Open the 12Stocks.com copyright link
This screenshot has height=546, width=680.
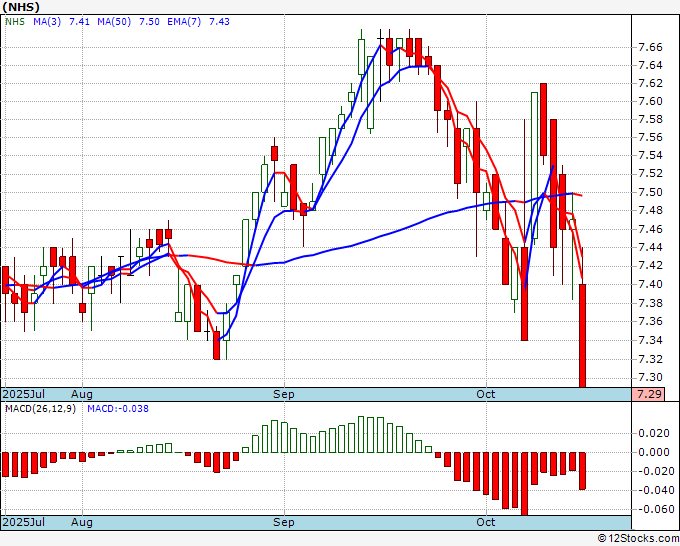click(x=638, y=539)
